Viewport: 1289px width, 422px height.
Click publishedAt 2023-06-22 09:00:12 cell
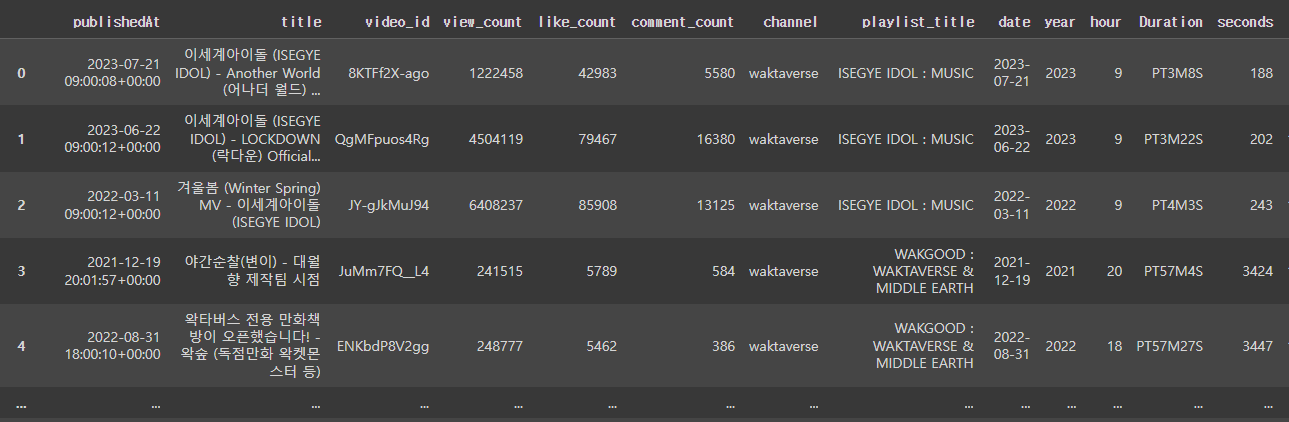coord(112,139)
